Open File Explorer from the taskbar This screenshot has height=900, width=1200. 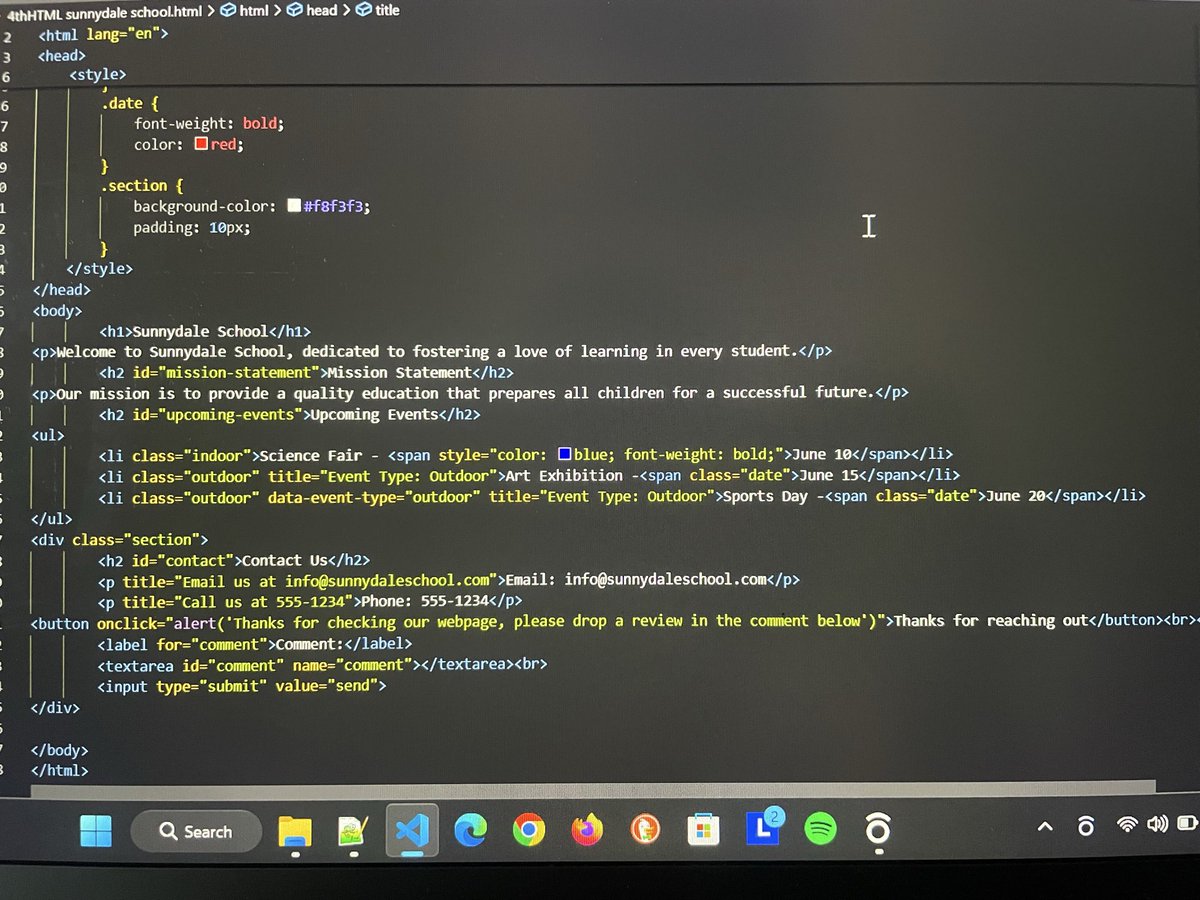[295, 831]
